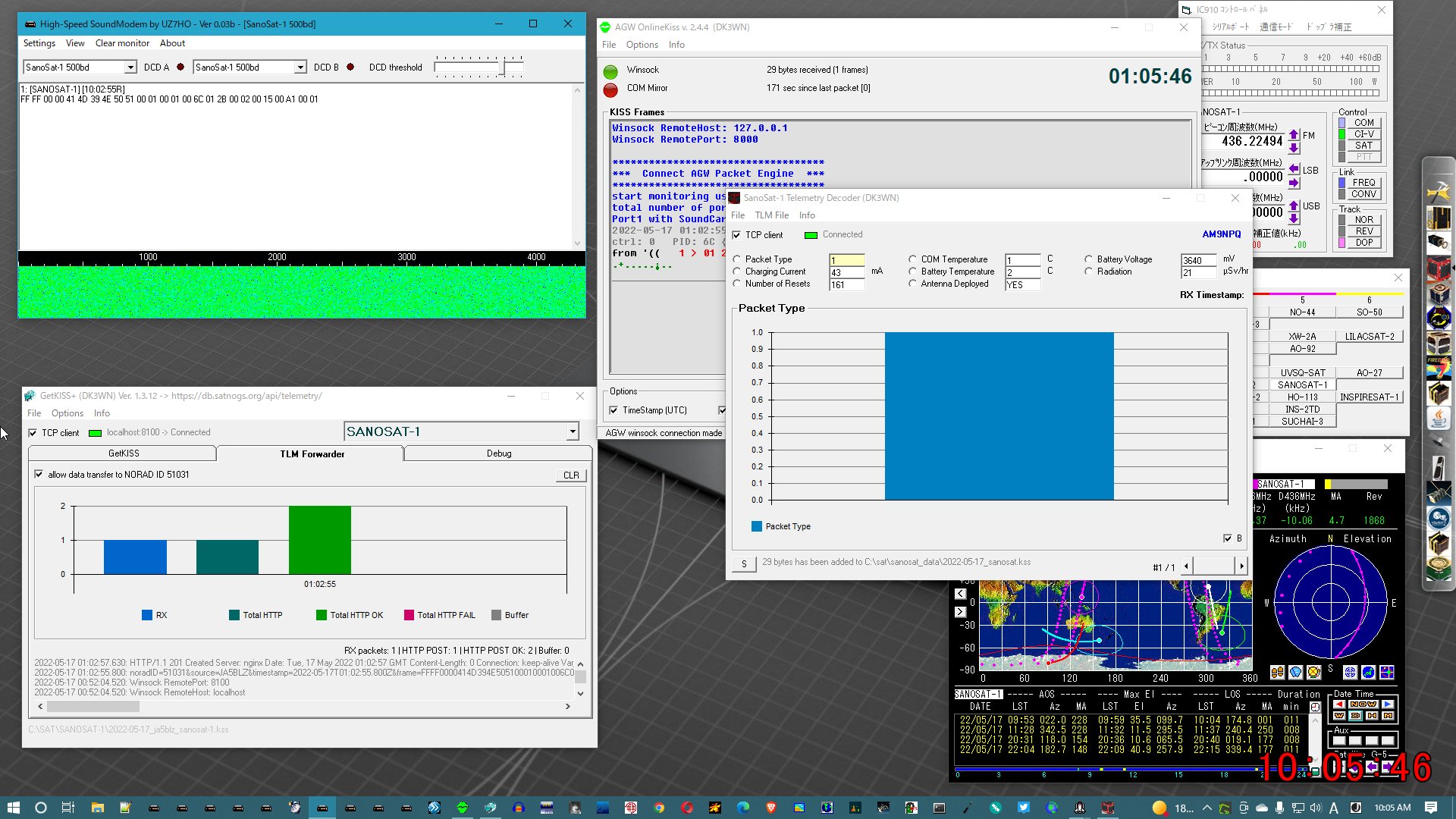The image size is (1456, 819).
Task: Click GetKISS+ log horizontal scrollbar thumb
Action: (93, 707)
